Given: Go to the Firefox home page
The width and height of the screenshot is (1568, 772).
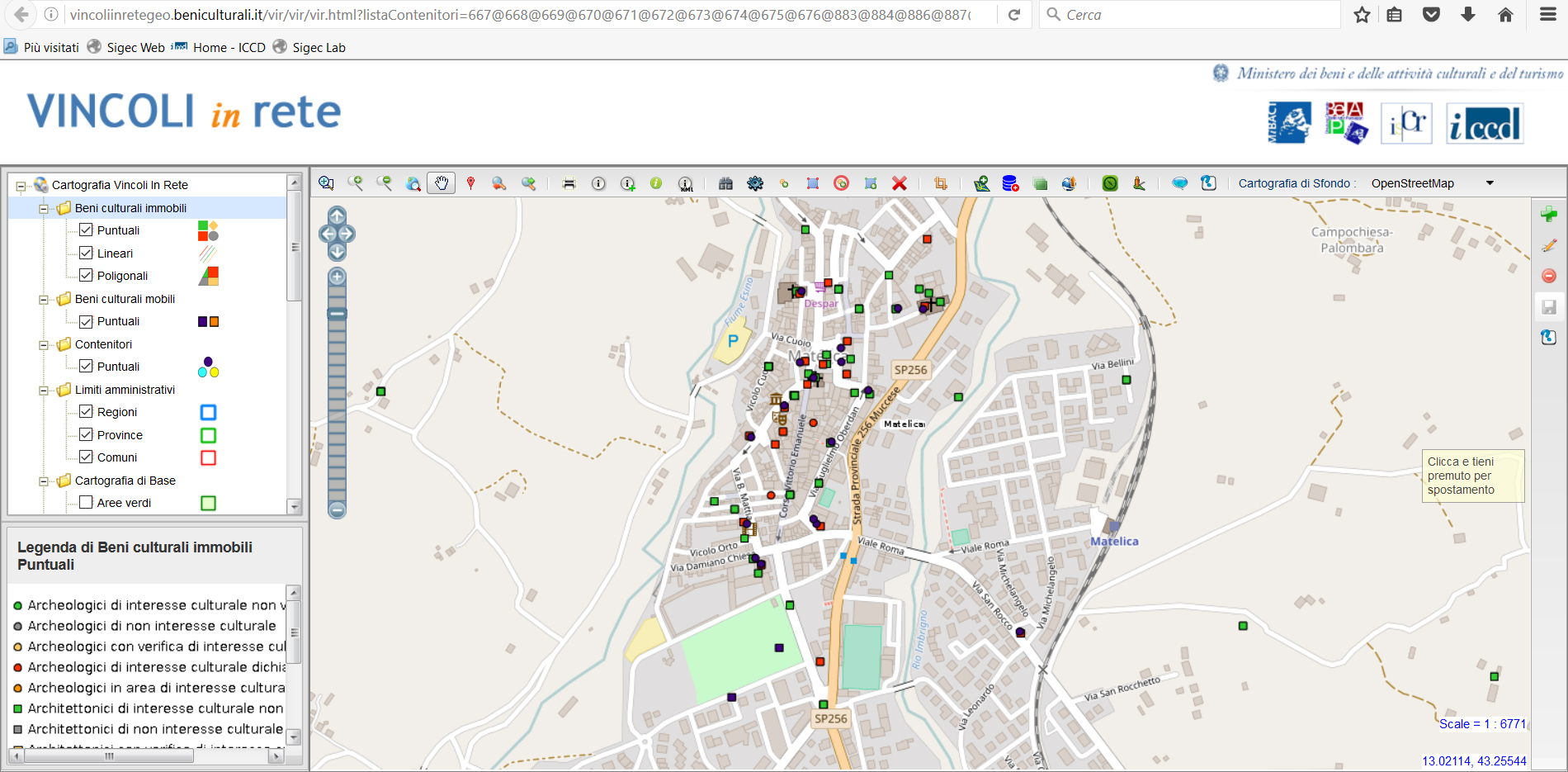Looking at the screenshot, I should (1505, 15).
